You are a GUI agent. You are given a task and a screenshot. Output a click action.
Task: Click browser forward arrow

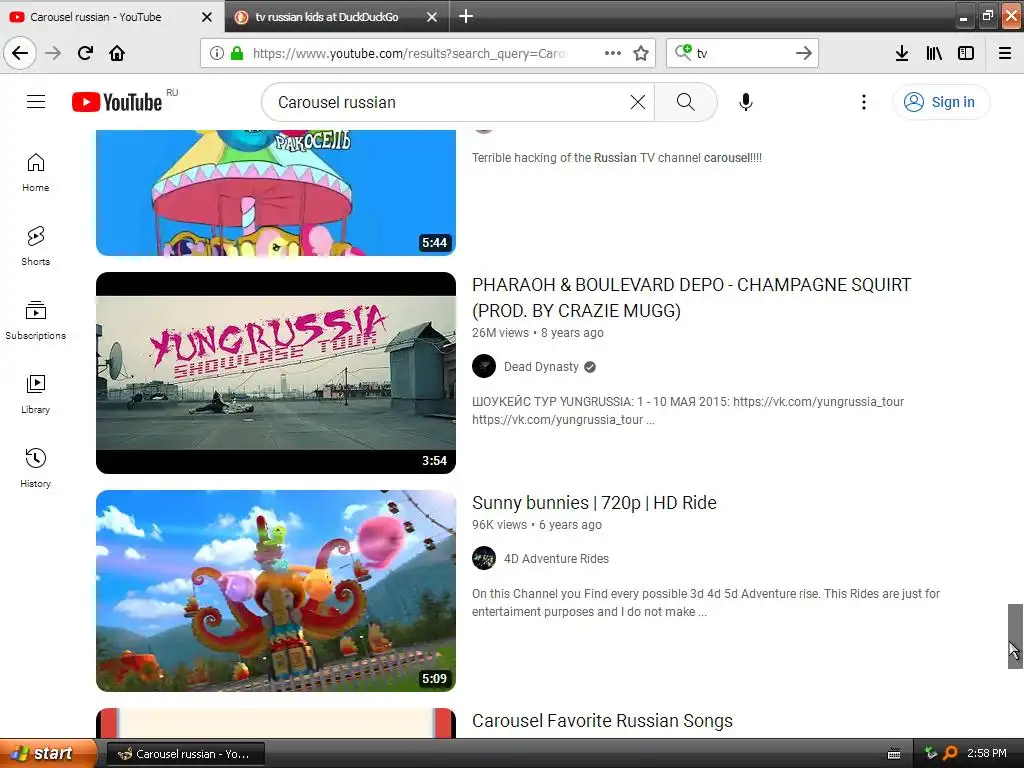(54, 53)
